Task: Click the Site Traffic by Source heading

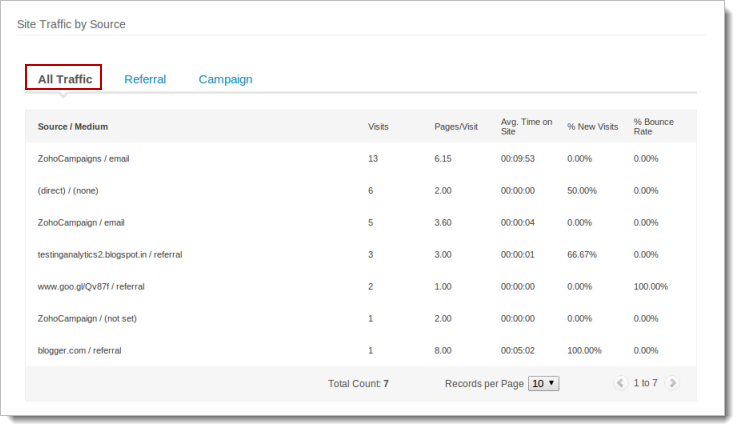Action: point(71,23)
